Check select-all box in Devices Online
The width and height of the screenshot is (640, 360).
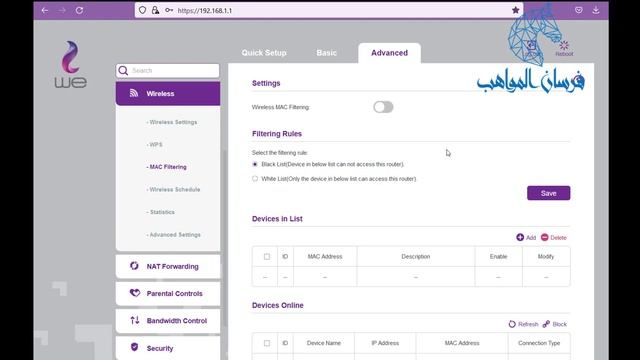267,343
